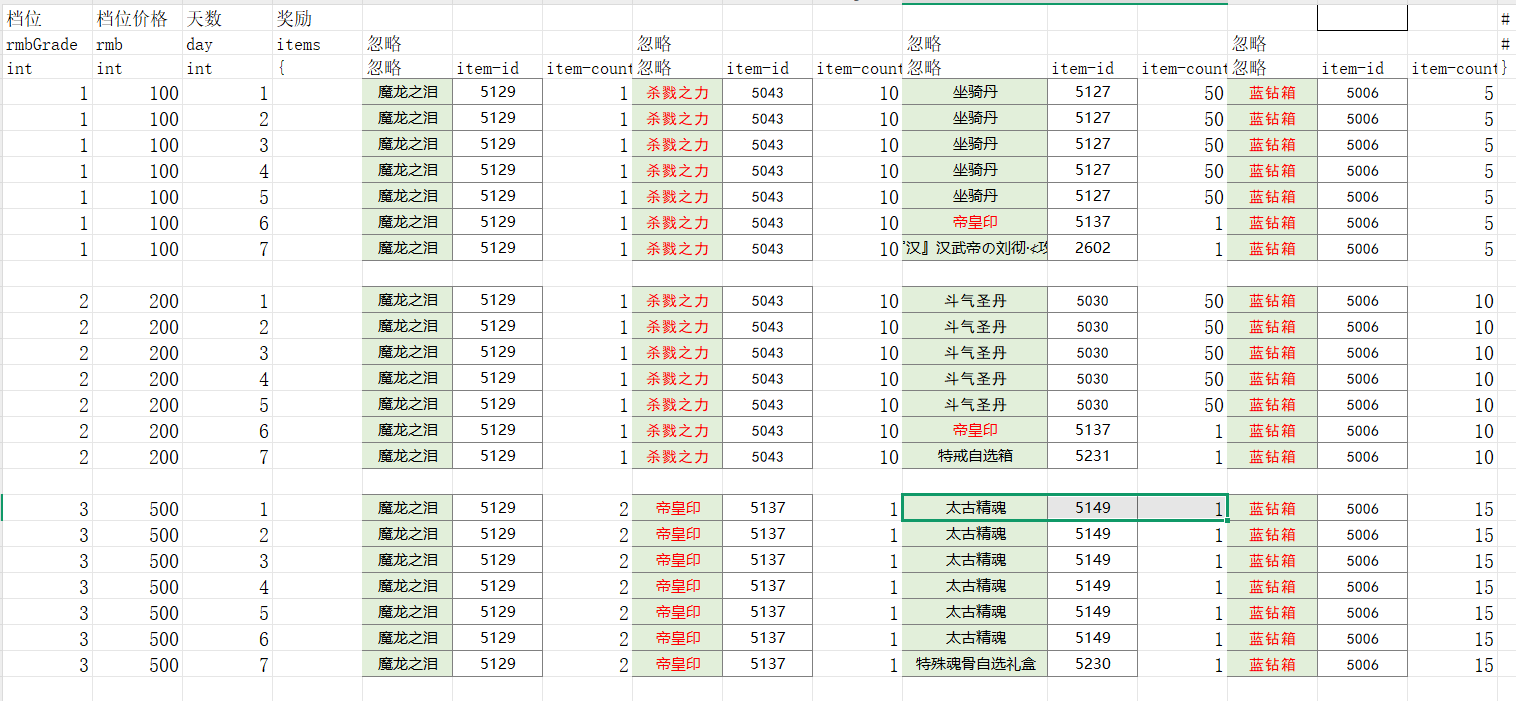Click the "天数" header cell
The image size is (1516, 701).
coord(227,18)
